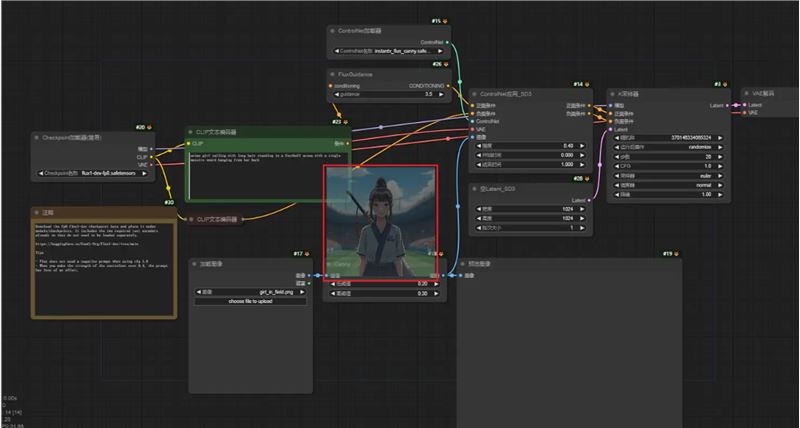Click the CLIP output port on Checkpoint loader
Image resolution: width=800 pixels, height=428 pixels.
152,157
